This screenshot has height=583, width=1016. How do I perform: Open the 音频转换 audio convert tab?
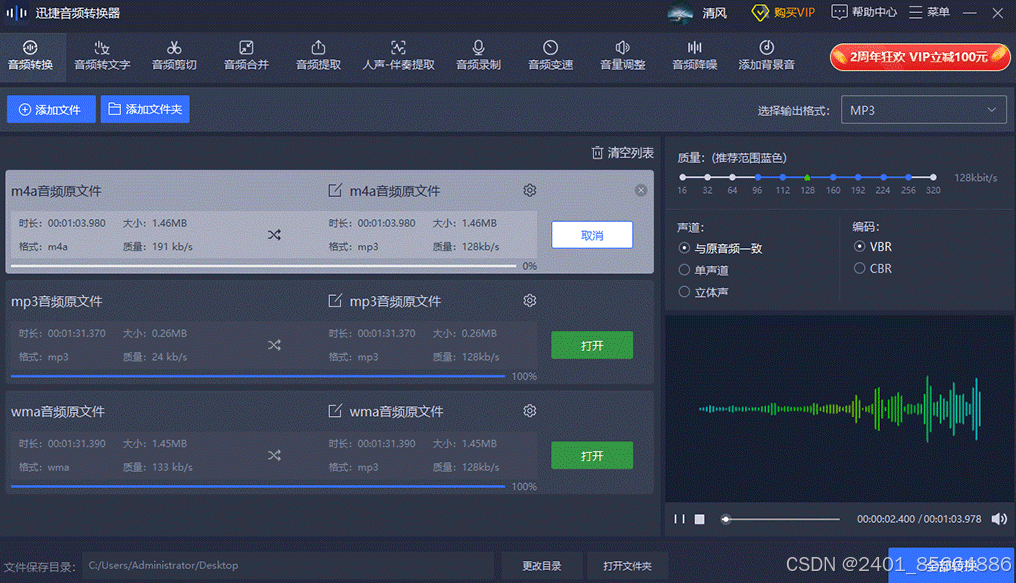click(30, 56)
